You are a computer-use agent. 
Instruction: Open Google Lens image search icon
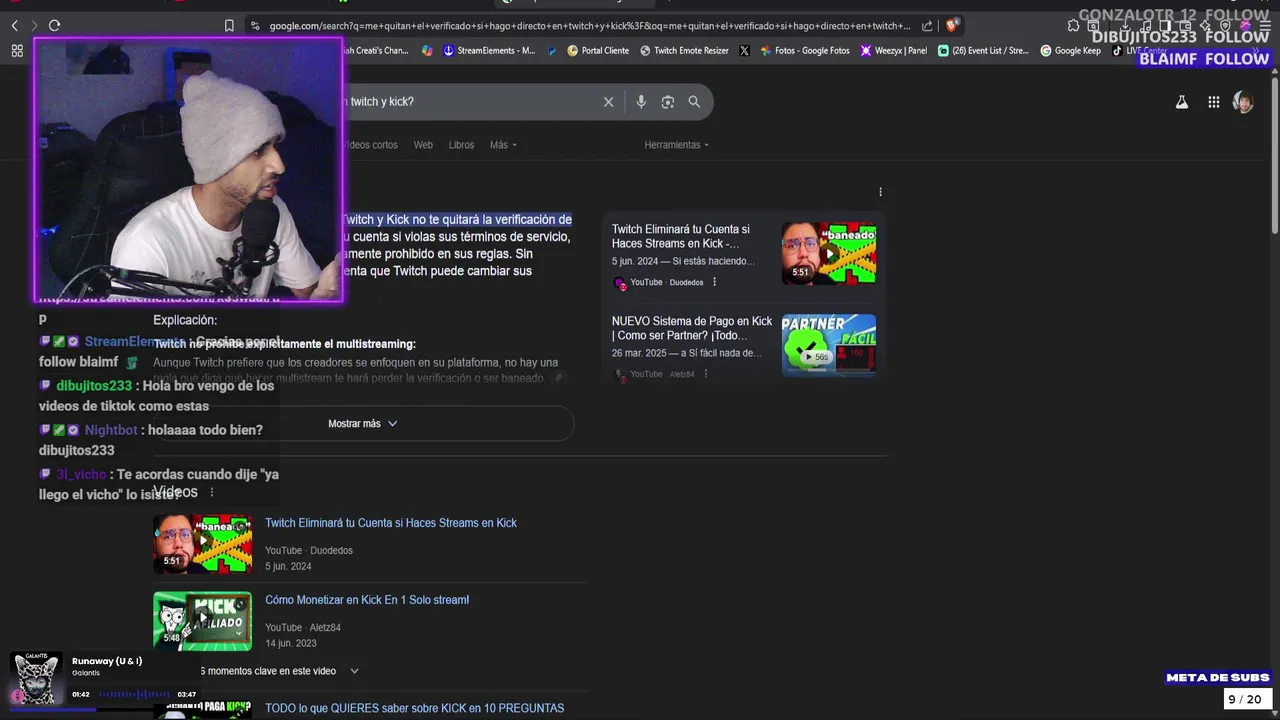pyautogui.click(x=668, y=102)
